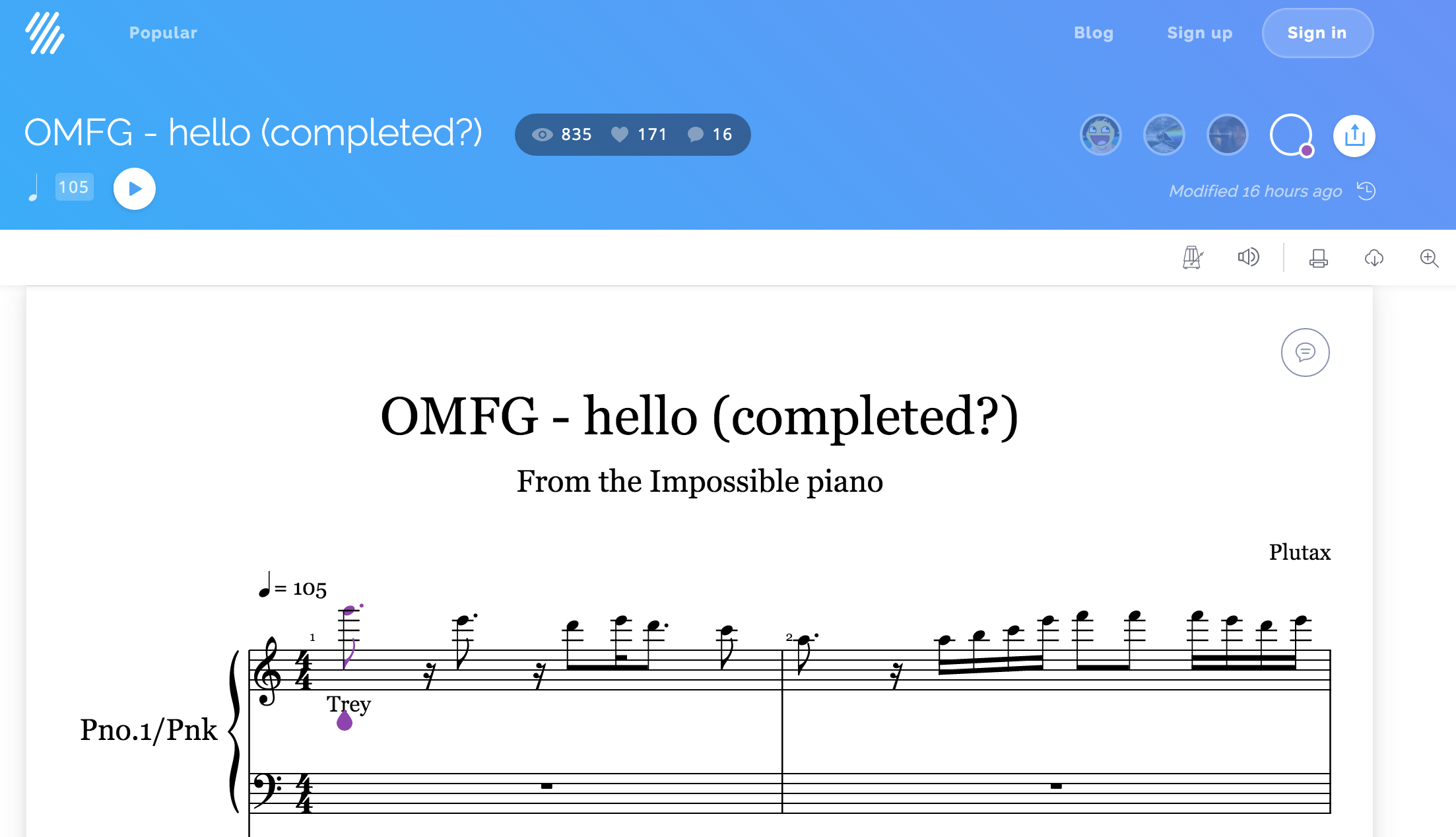This screenshot has width=1456, height=837.
Task: Open the Blog link
Action: tap(1094, 33)
